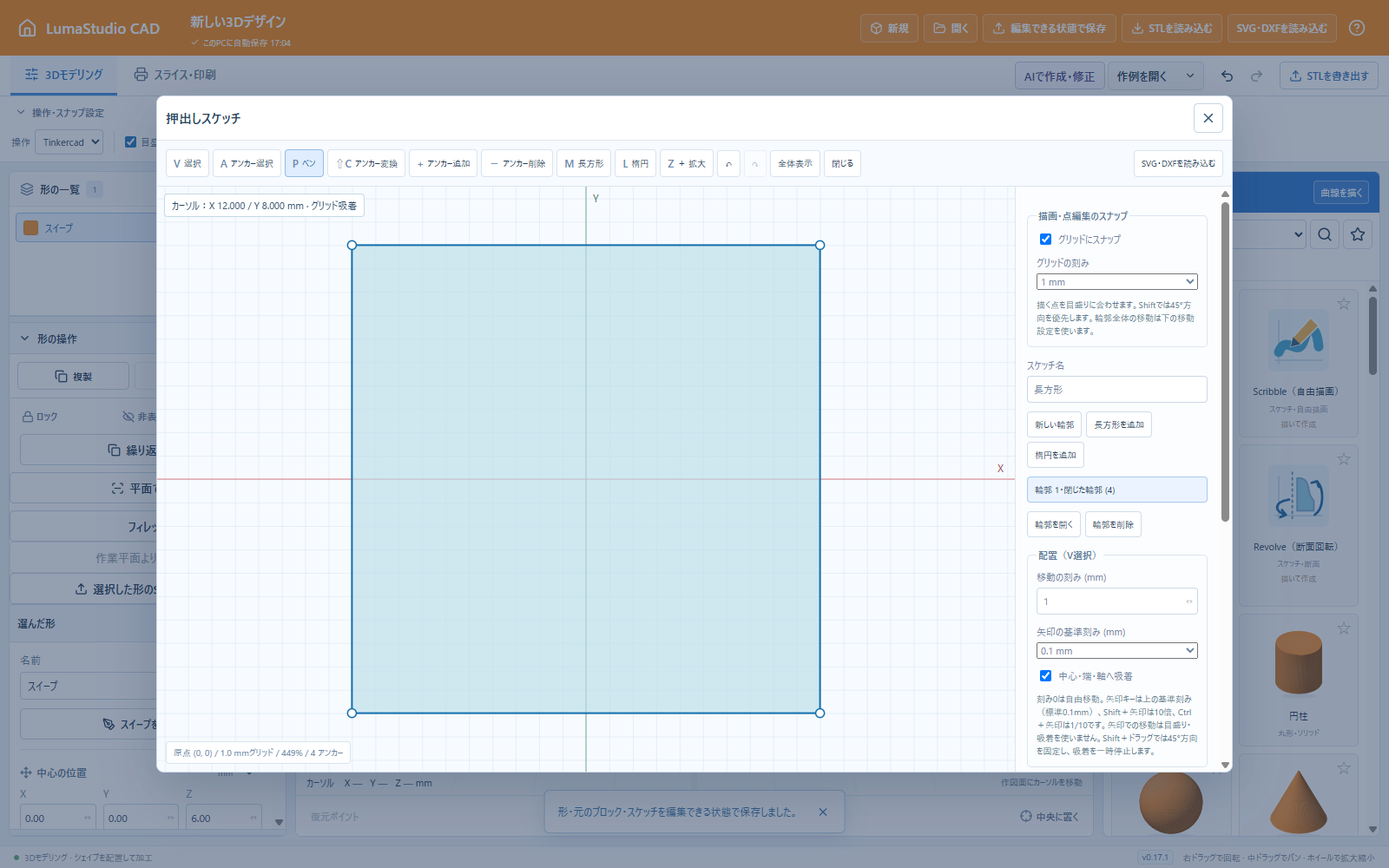The image size is (1389, 868).
Task: Open the グリッドの刻み 1 mm dropdown
Action: (1117, 282)
